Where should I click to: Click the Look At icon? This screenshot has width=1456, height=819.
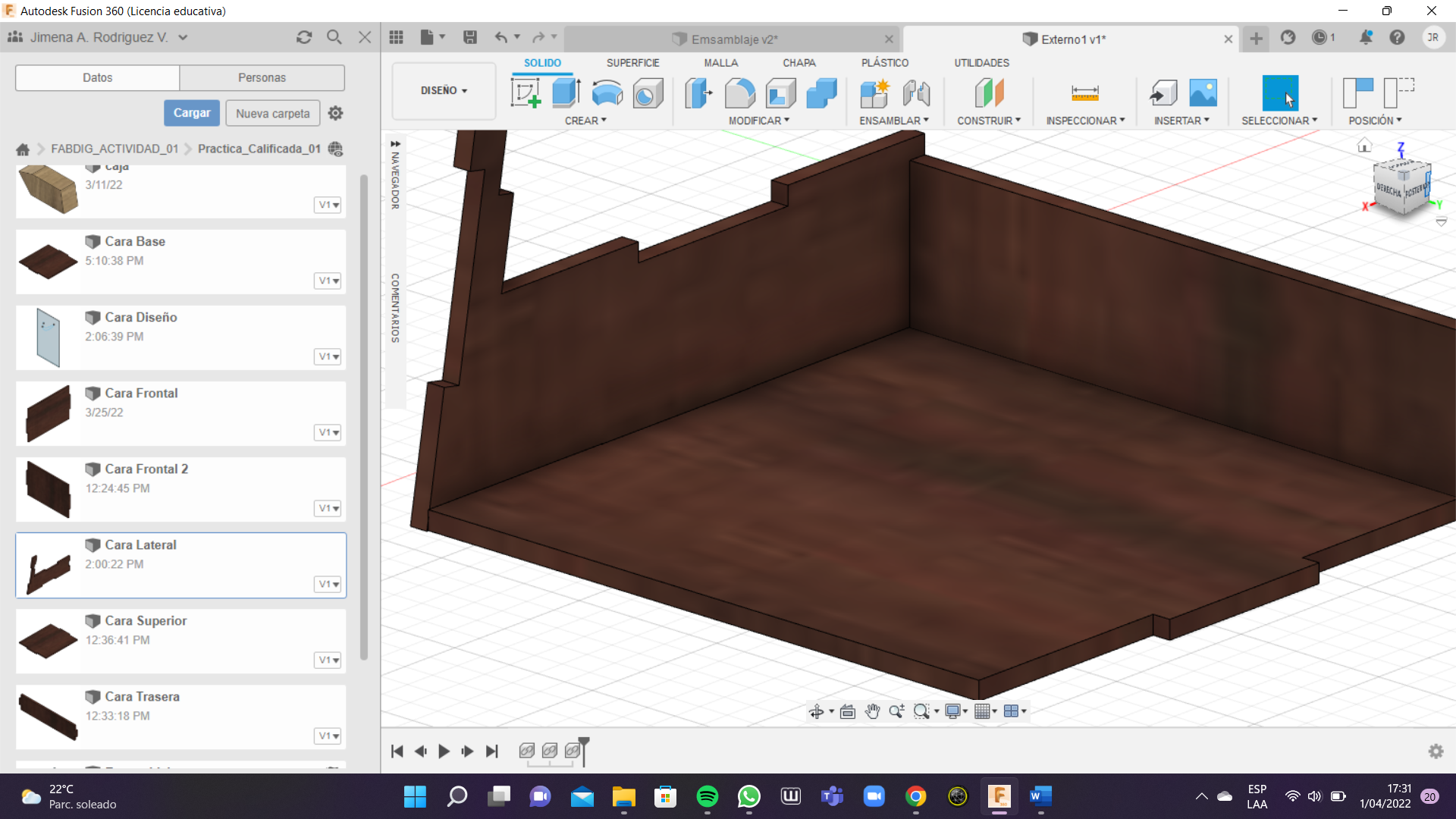pyautogui.click(x=848, y=711)
